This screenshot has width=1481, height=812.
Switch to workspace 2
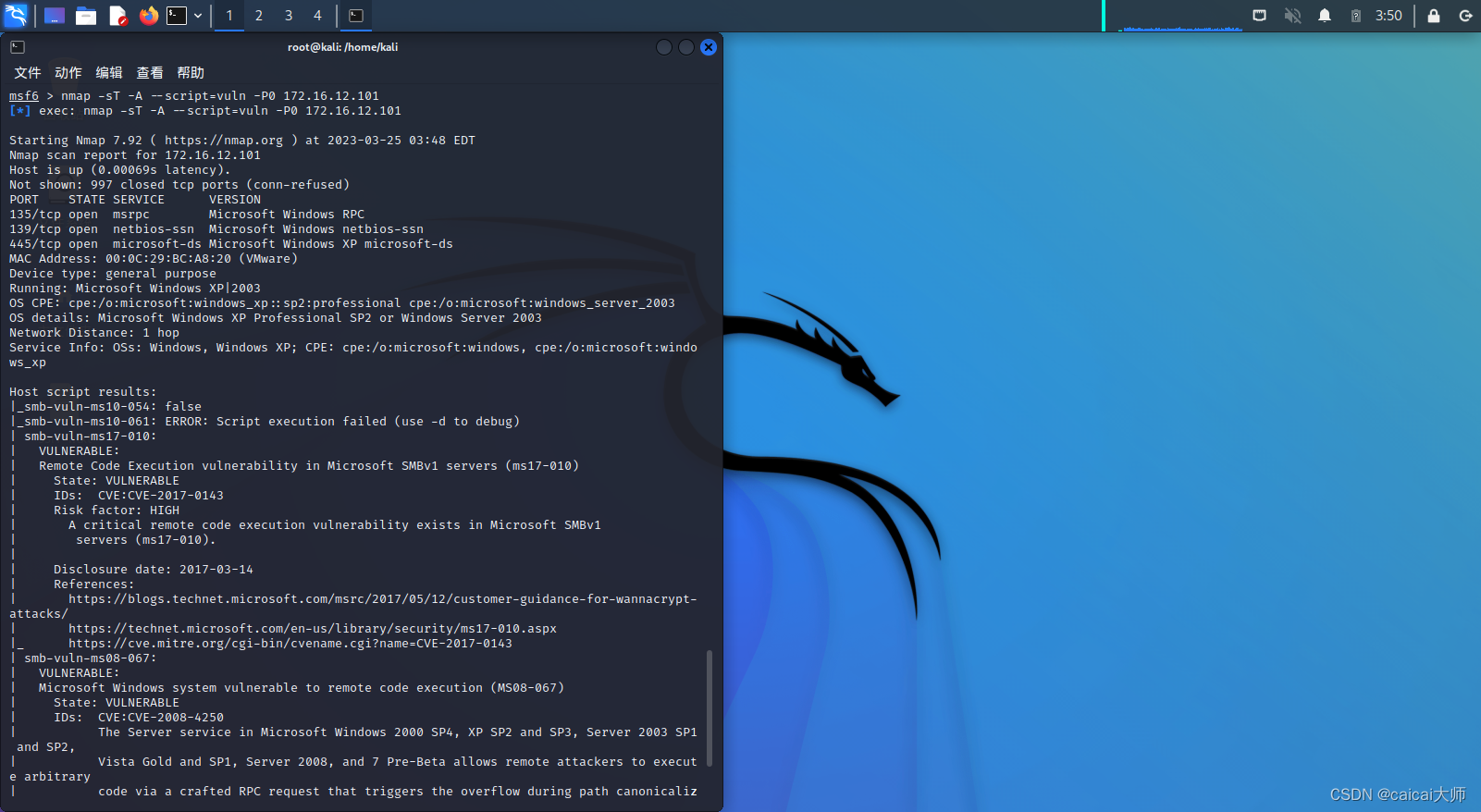[259, 16]
